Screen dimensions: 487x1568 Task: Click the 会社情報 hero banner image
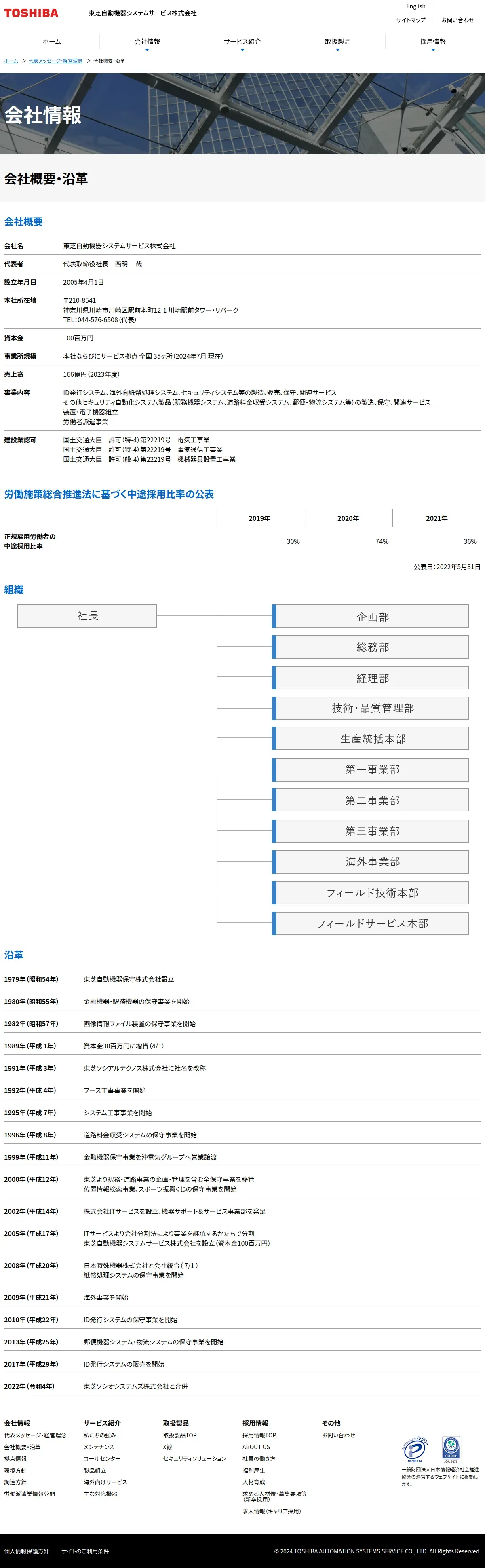pos(242,114)
